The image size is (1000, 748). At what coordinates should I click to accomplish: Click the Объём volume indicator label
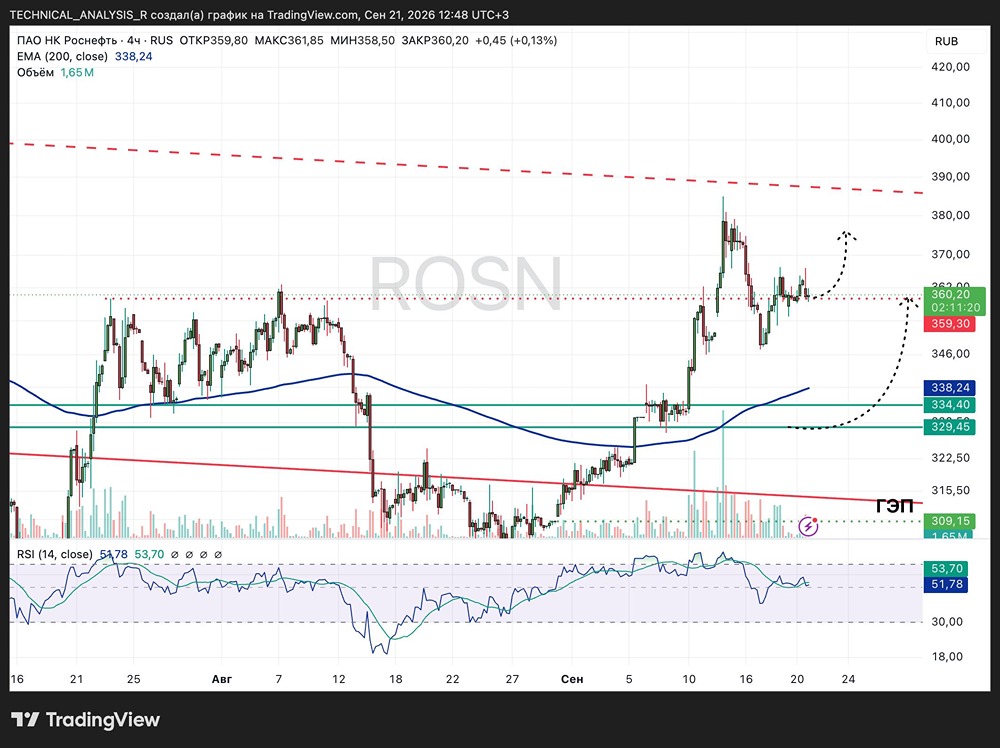(36, 73)
